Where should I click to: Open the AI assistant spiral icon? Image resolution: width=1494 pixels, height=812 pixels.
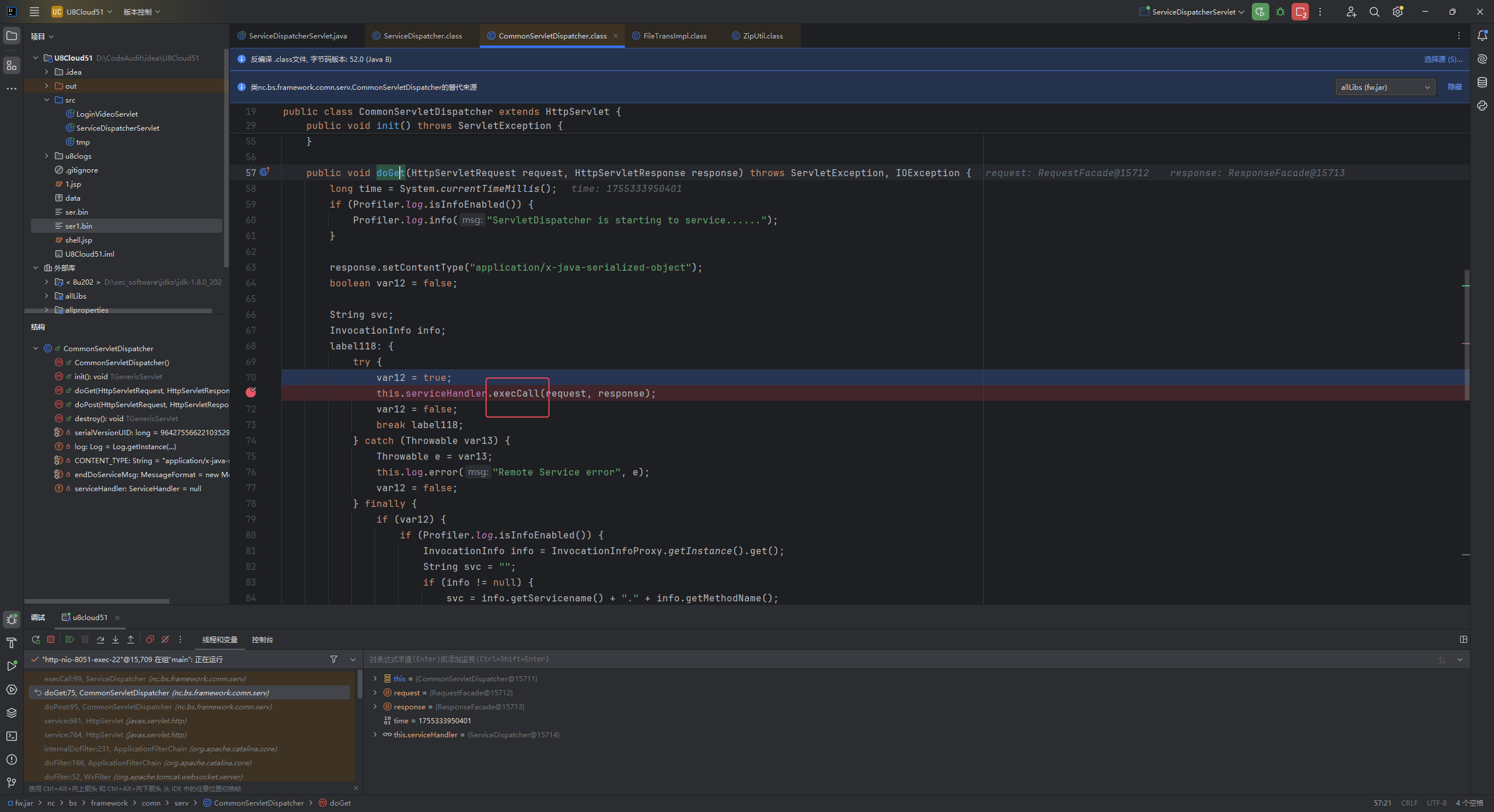[1482, 59]
